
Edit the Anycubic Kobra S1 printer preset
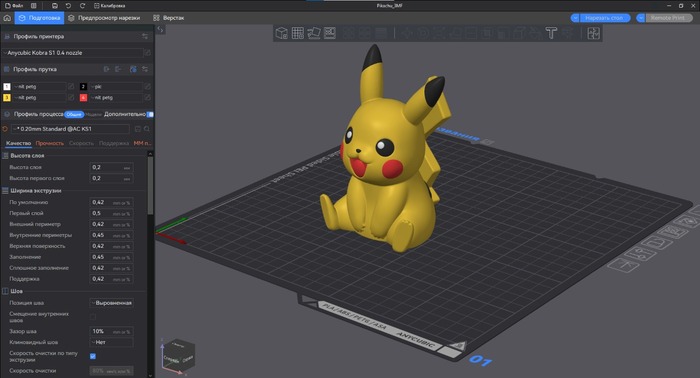pos(147,53)
